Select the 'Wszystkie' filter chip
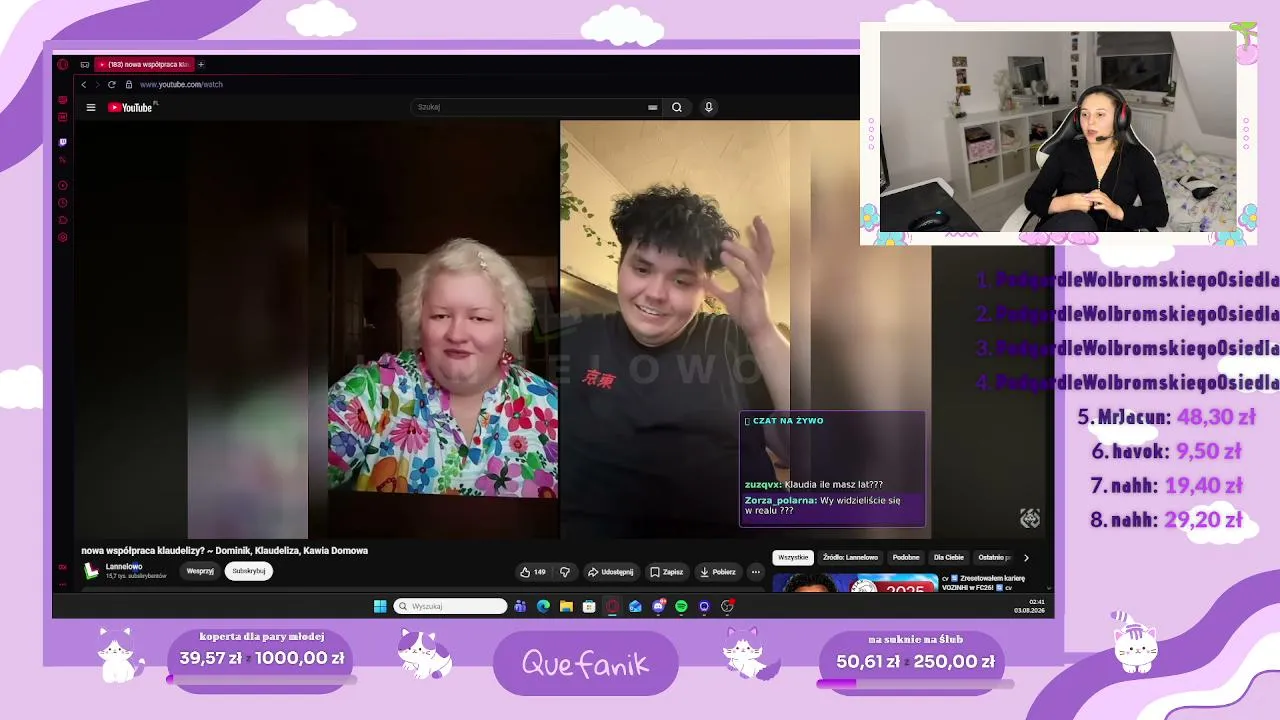The height and width of the screenshot is (720, 1280). [x=793, y=557]
